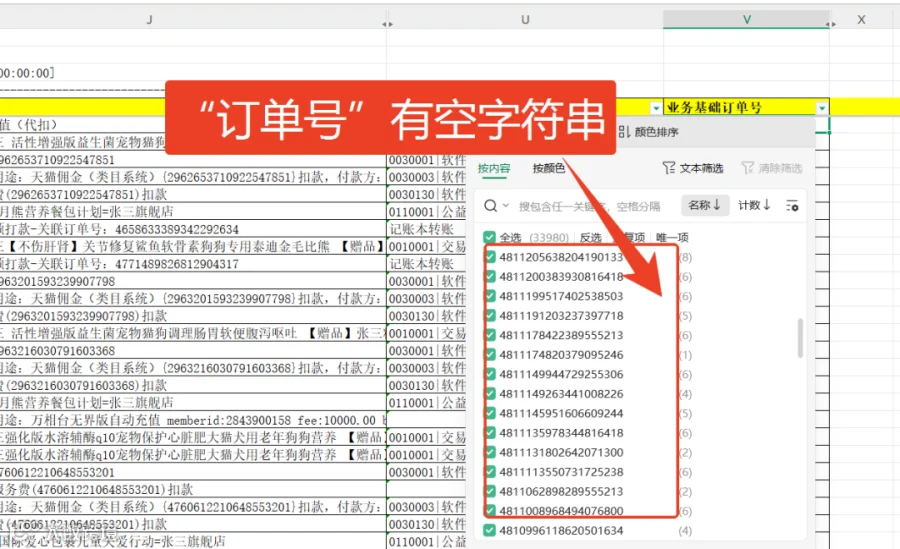Uncheck item 4811131802642071300
This screenshot has width=900, height=549.
point(490,452)
